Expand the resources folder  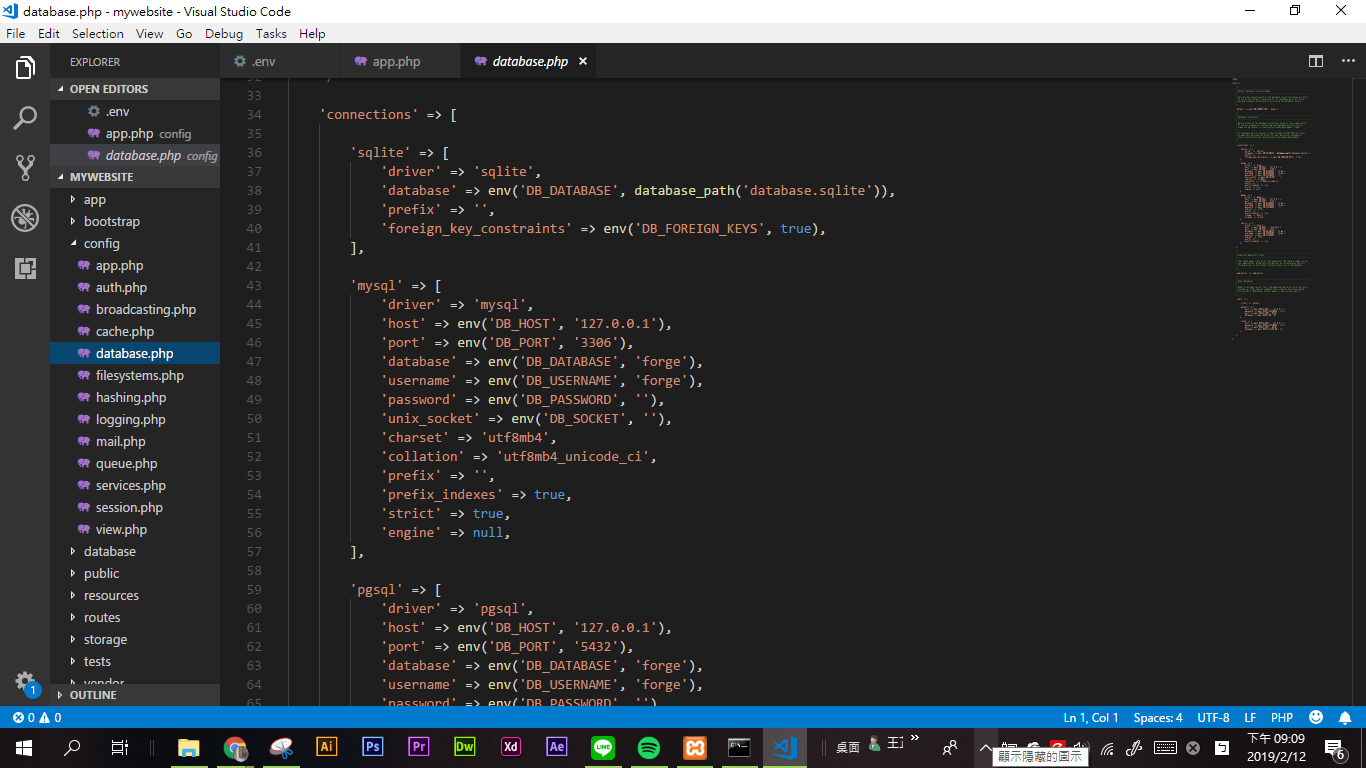pos(135,595)
